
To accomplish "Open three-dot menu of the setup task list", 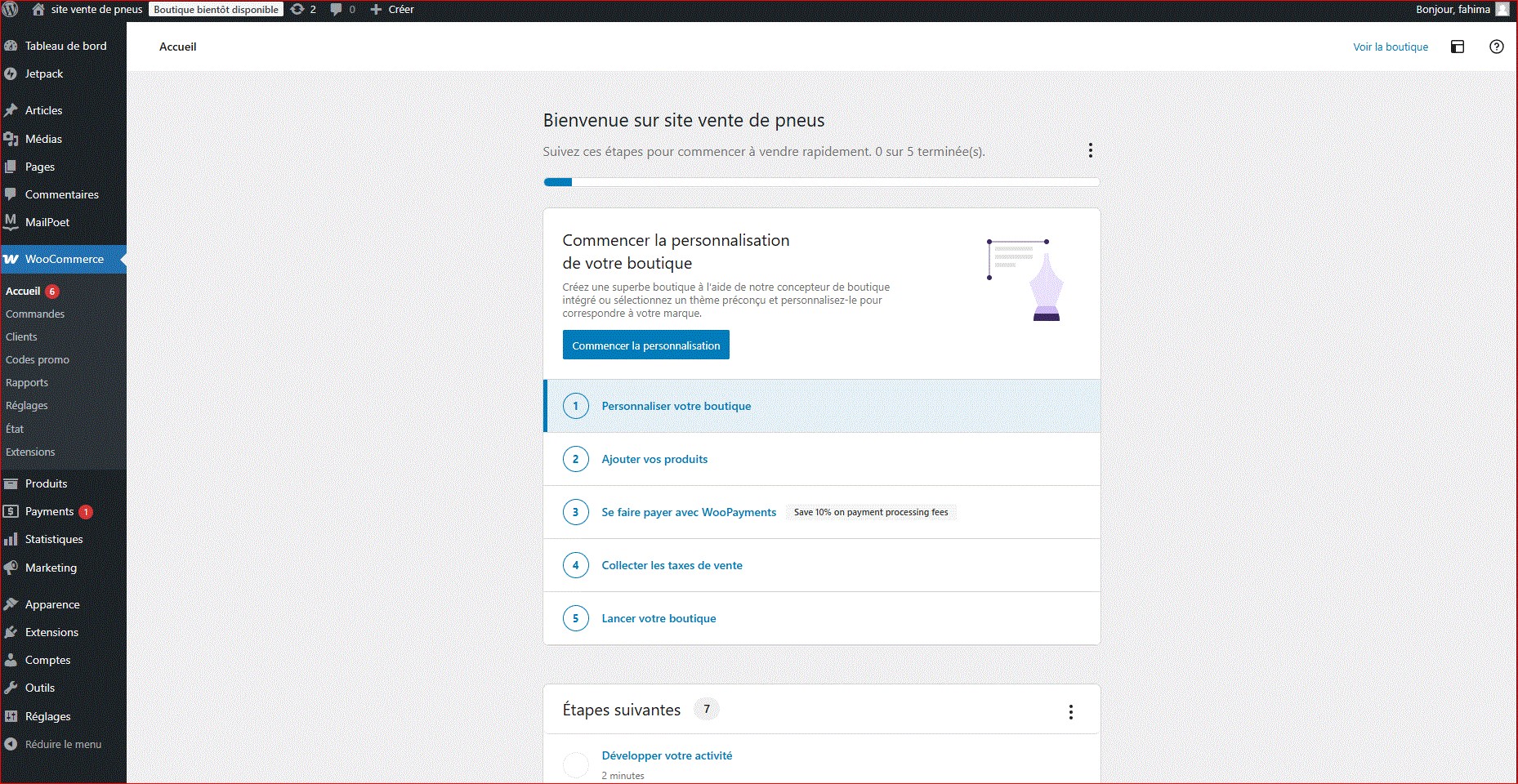I will pos(1090,150).
